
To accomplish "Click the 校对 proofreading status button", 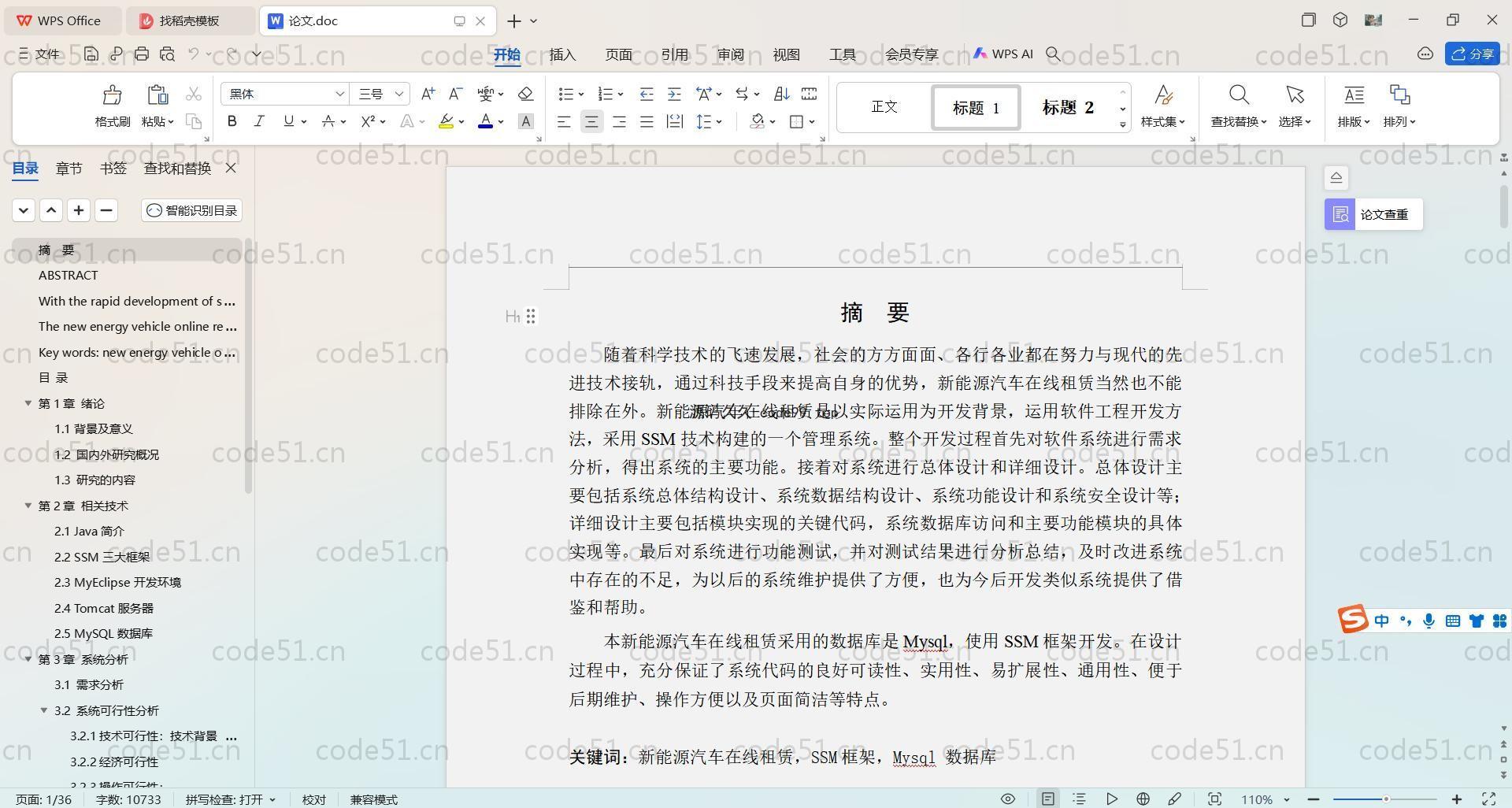I will 313,799.
